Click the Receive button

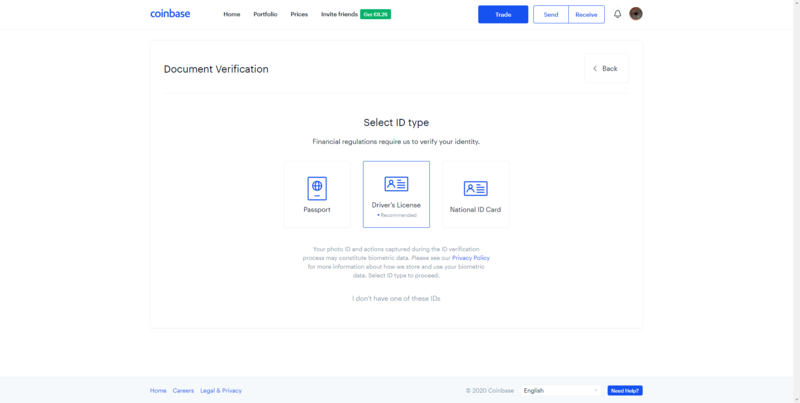[586, 14]
